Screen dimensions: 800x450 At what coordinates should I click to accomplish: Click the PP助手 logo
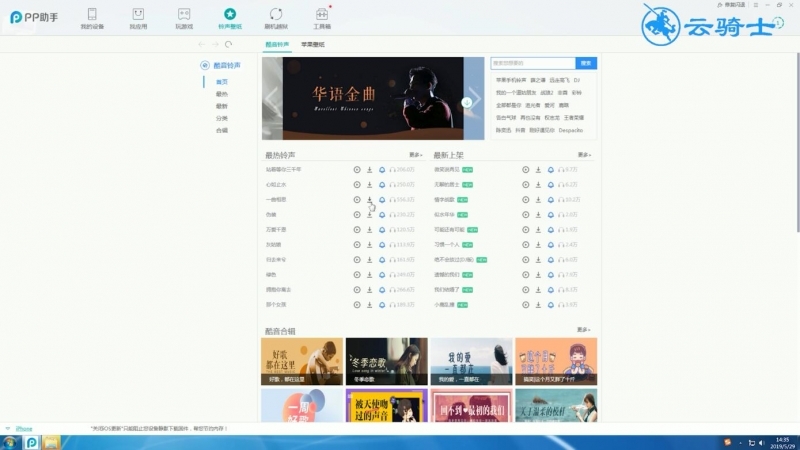click(34, 17)
